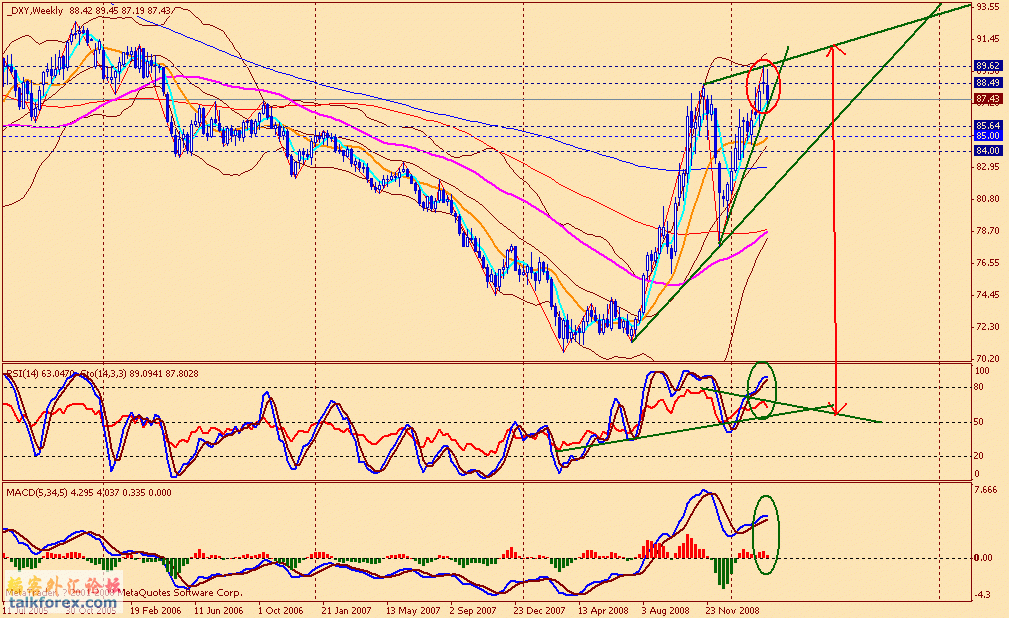Select the 0.00 MACD scale value
This screenshot has width=1009, height=618.
click(984, 558)
